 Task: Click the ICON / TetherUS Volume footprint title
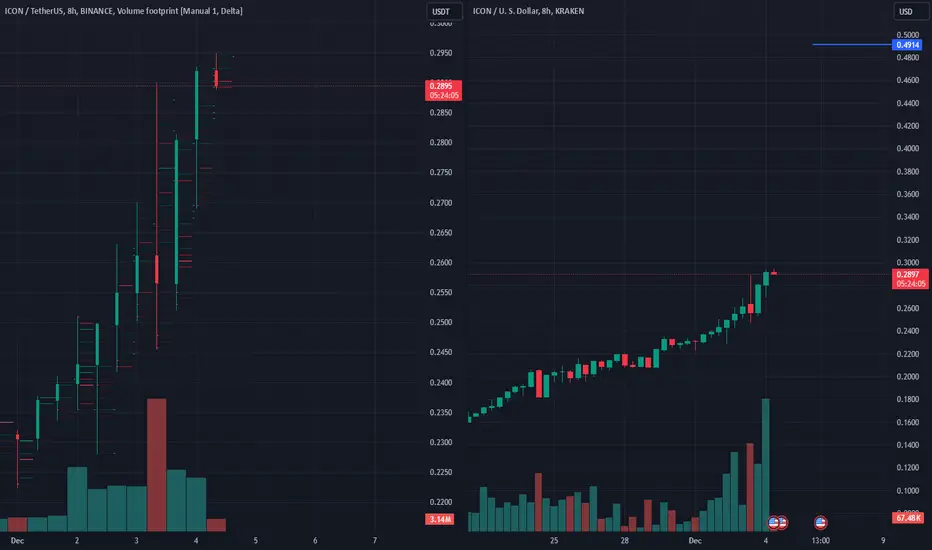pos(124,11)
